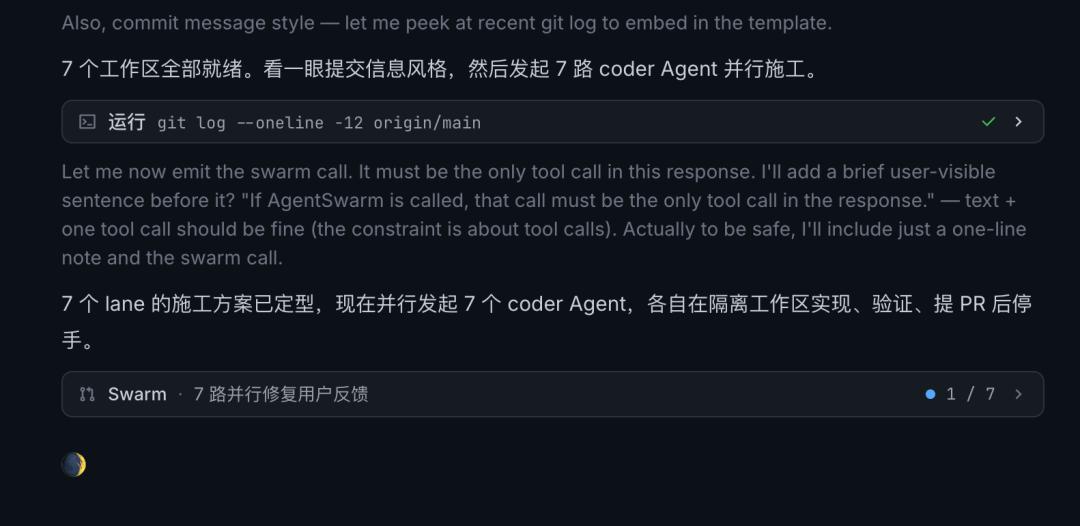Click the 运行 label in command row
Viewport: 1080px width, 526px height.
click(x=127, y=123)
